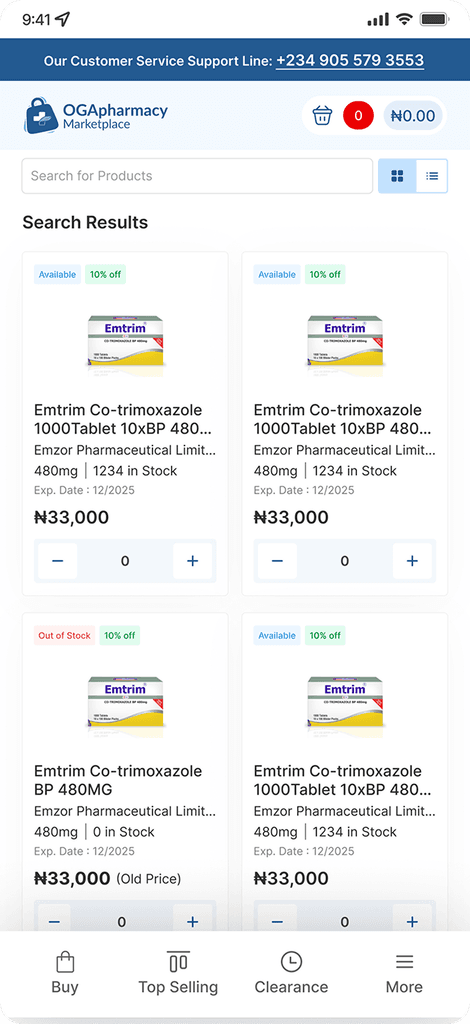The height and width of the screenshot is (1024, 470).
Task: Open the shopping basket icon
Action: pos(322,116)
